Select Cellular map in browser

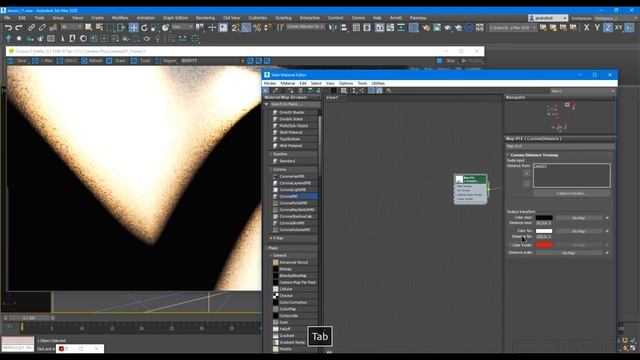click(x=295, y=289)
